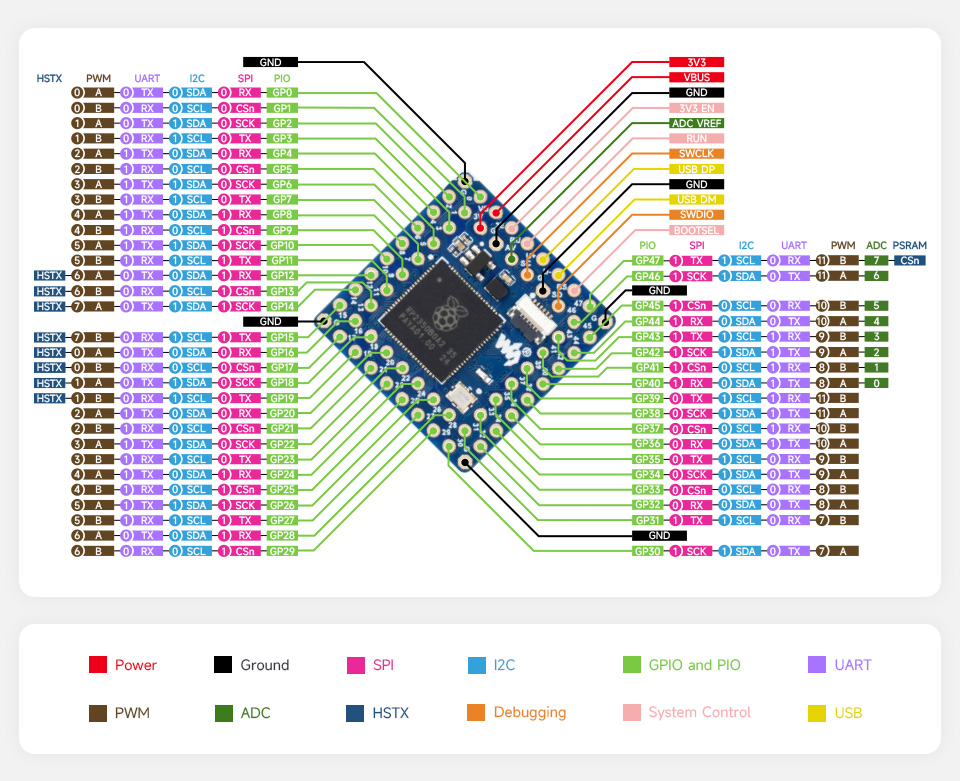The width and height of the screenshot is (960, 781).
Task: Click the GND label above the chip
Action: 270,61
